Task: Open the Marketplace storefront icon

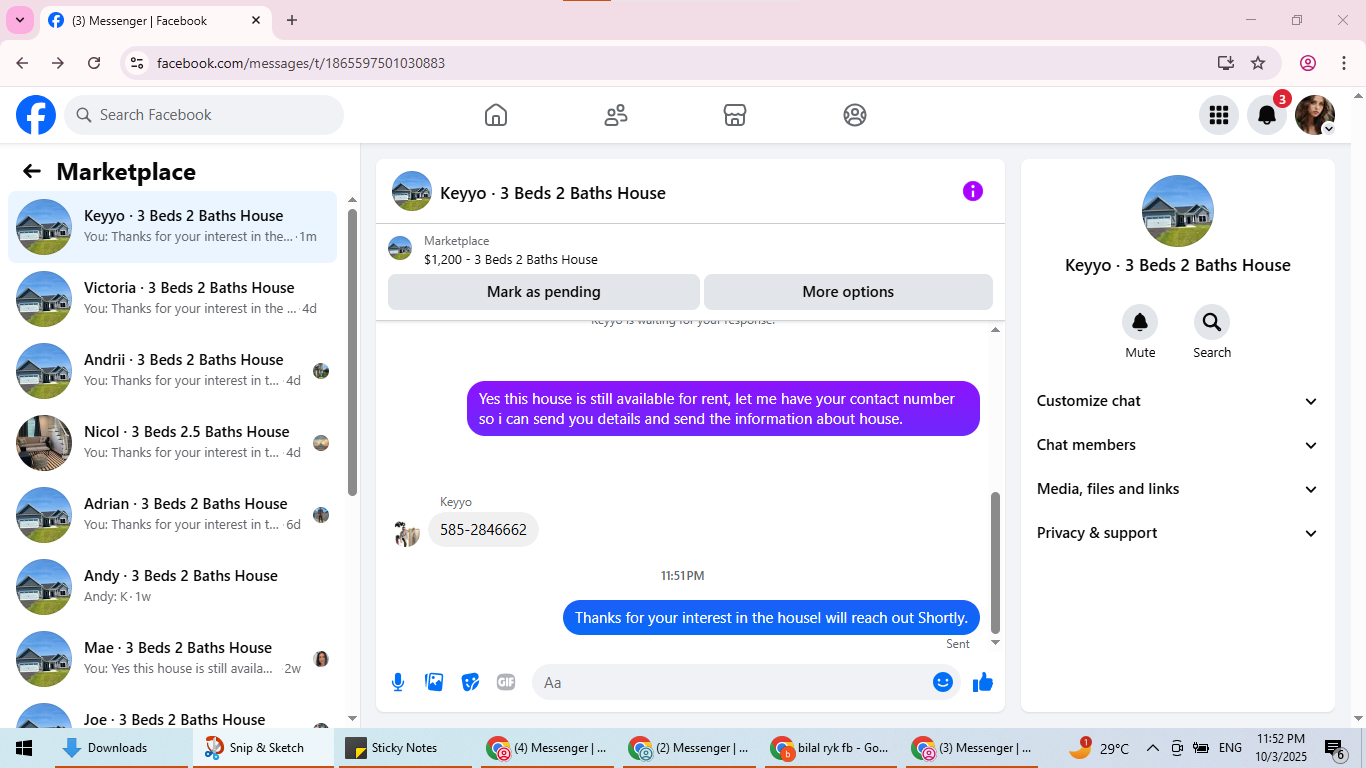Action: [x=735, y=115]
